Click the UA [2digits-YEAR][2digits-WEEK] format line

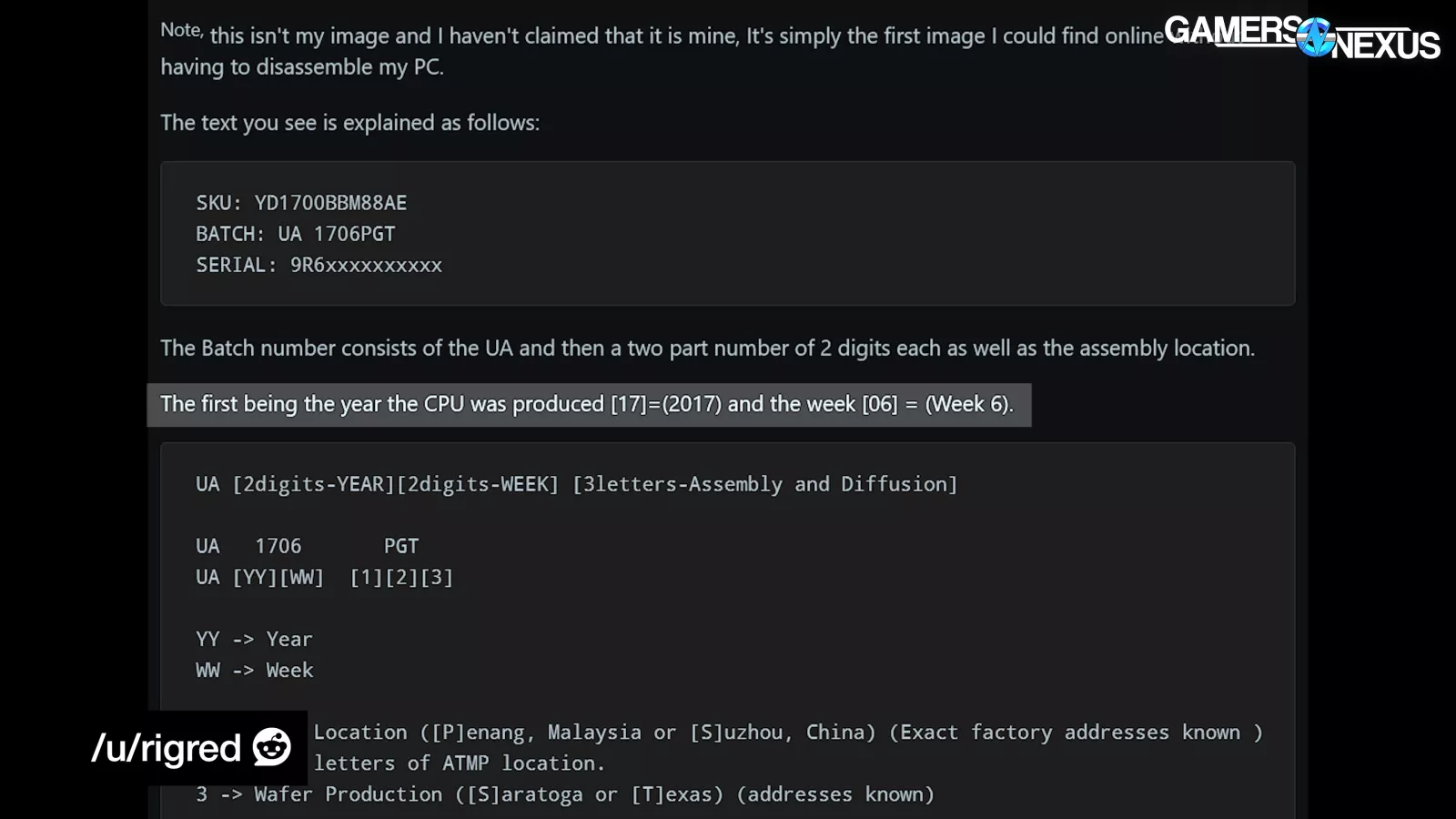point(576,484)
